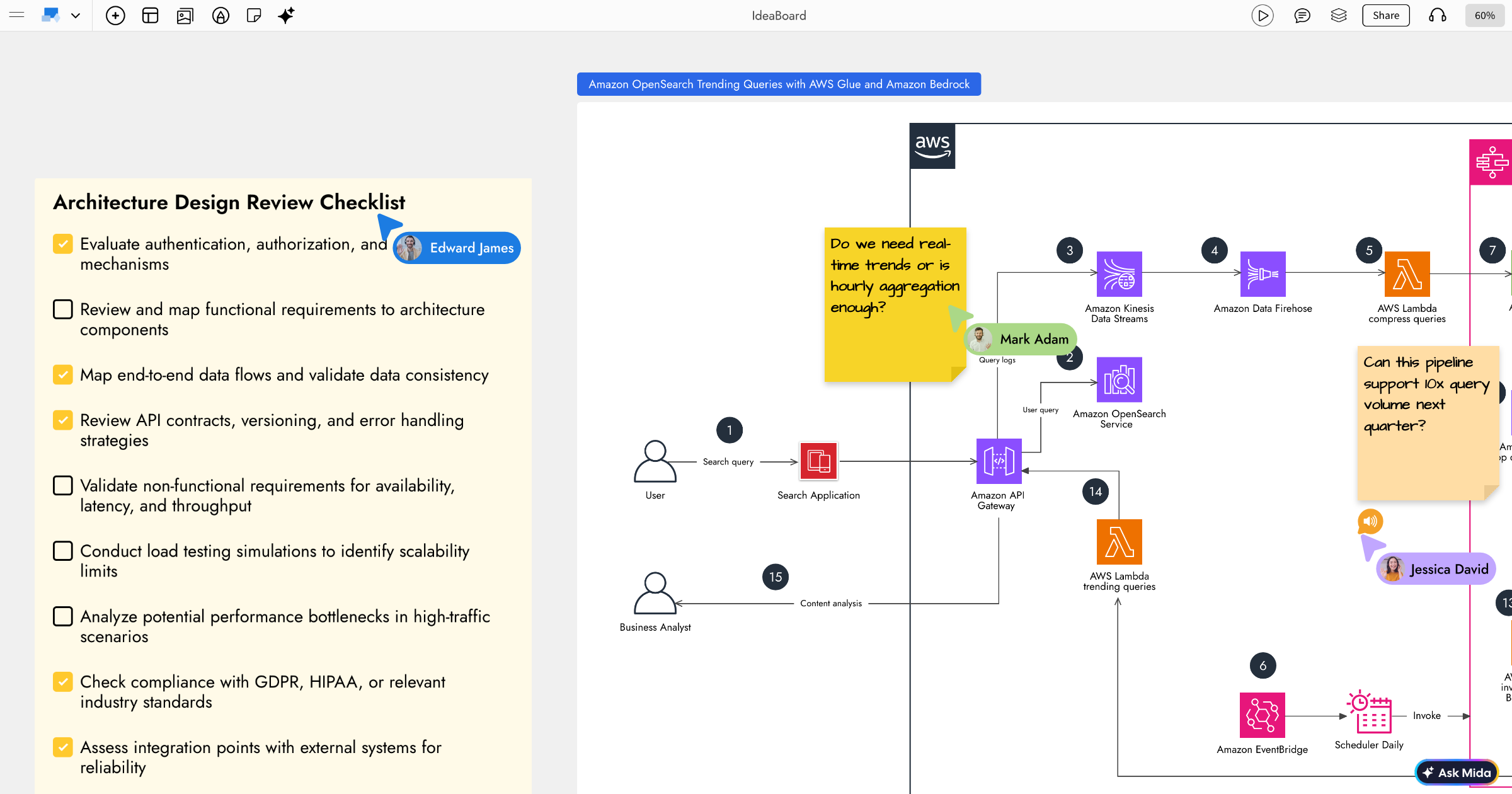
Task: Check Validate non-functional requirements item
Action: tap(62, 486)
